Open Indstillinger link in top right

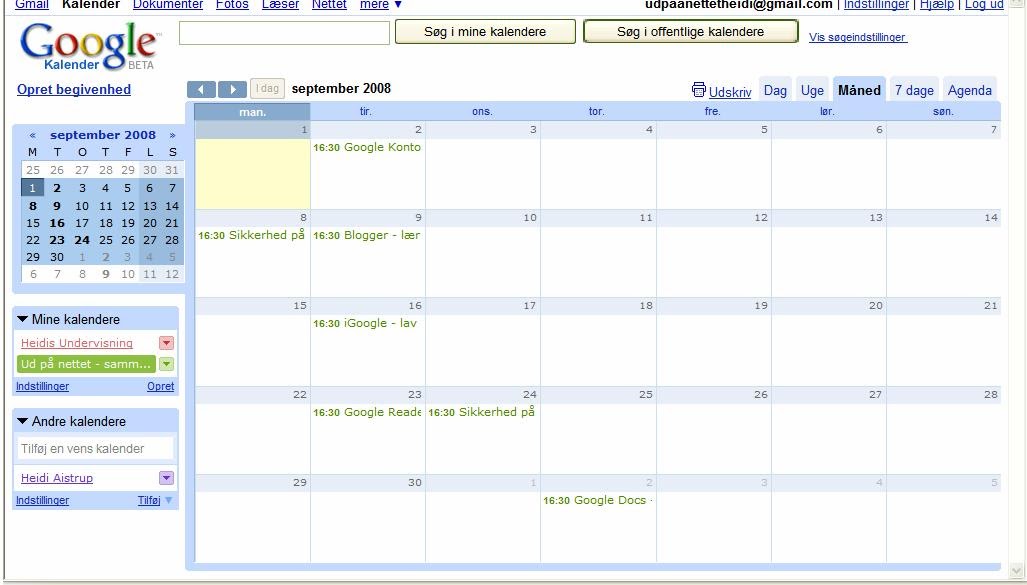pos(876,5)
